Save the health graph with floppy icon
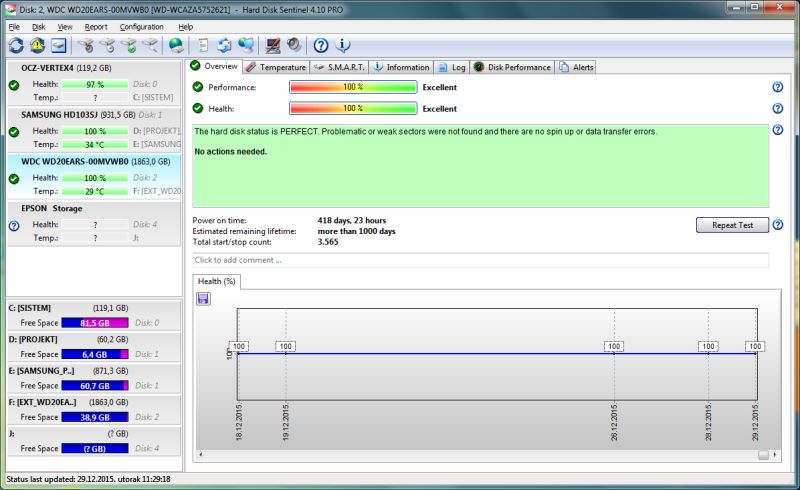800x490 pixels. (x=203, y=299)
